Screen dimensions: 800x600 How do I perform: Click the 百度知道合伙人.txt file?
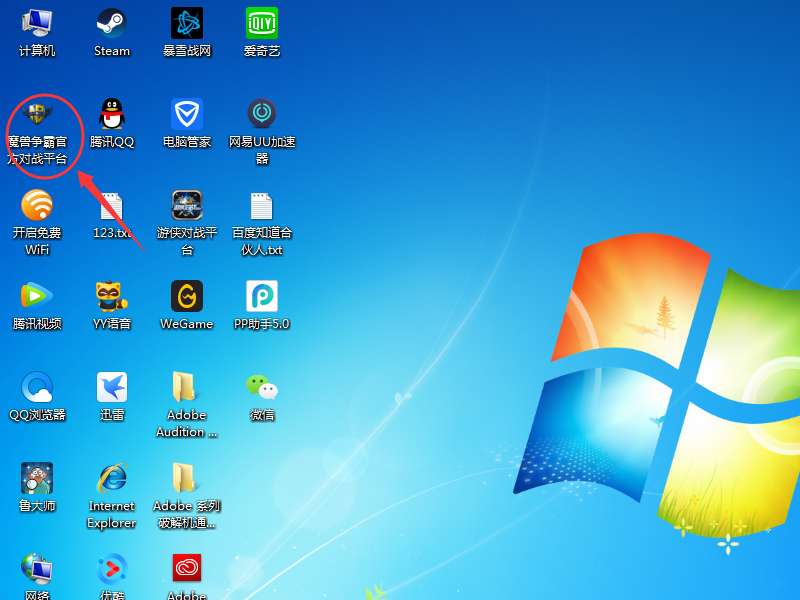[260, 205]
